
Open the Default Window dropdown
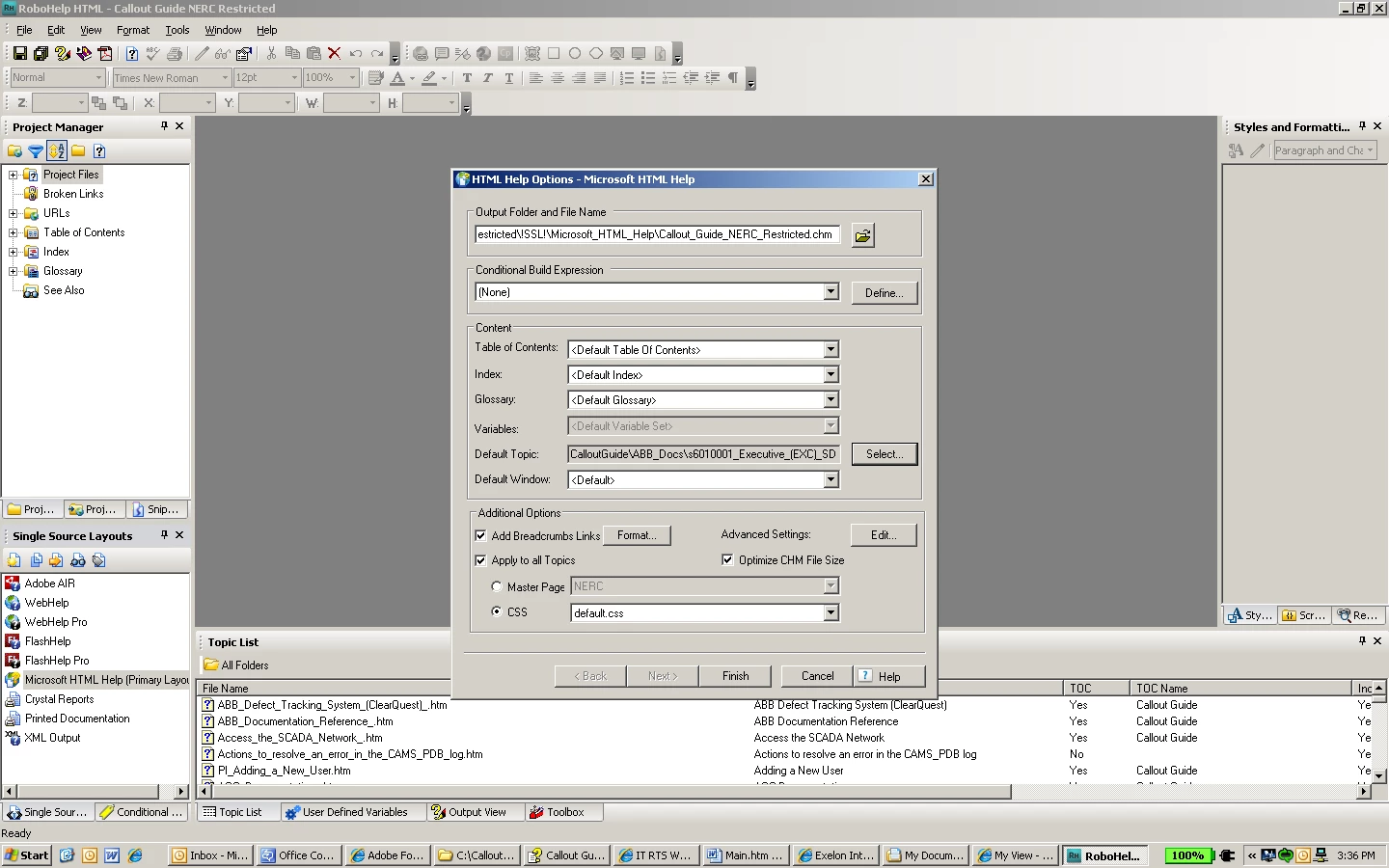(x=831, y=479)
